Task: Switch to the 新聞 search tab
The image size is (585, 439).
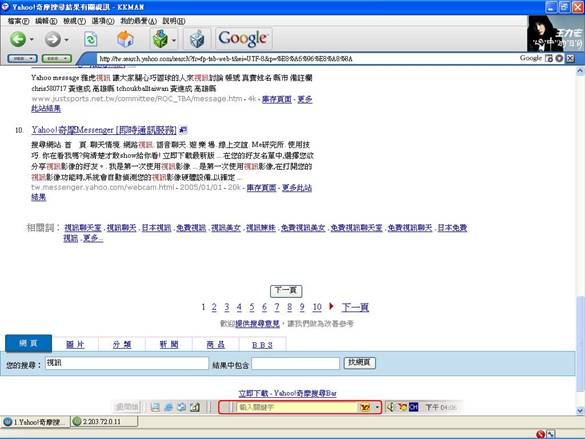Action: 169,344
